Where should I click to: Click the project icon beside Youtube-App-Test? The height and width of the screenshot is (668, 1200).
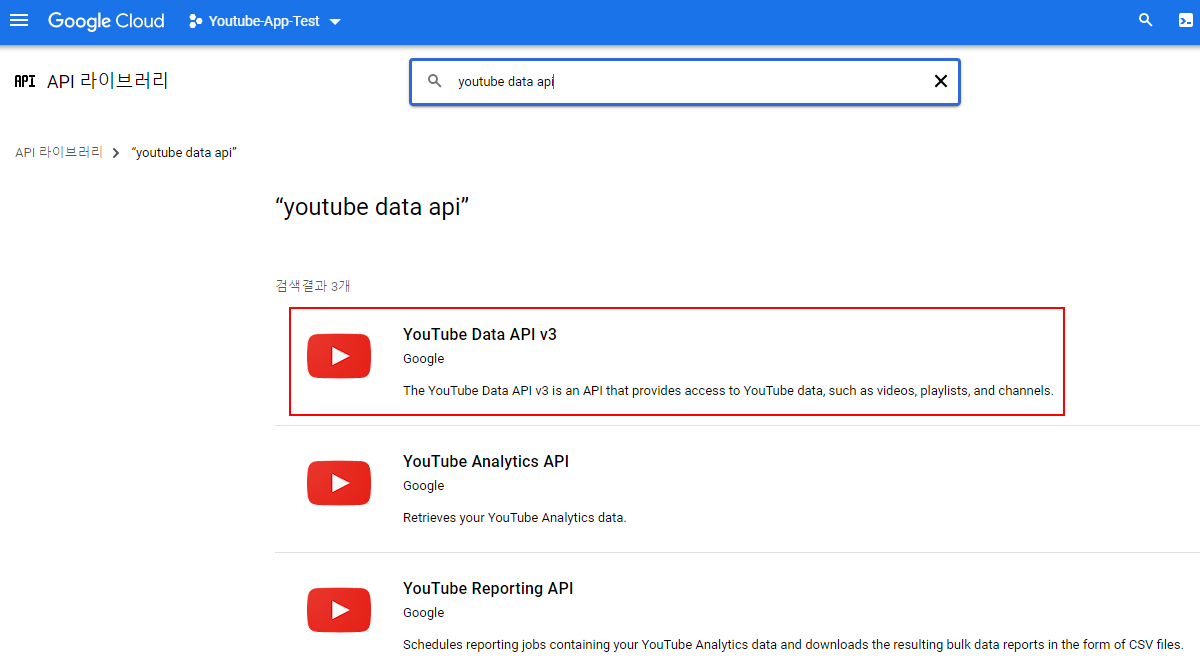(x=195, y=21)
